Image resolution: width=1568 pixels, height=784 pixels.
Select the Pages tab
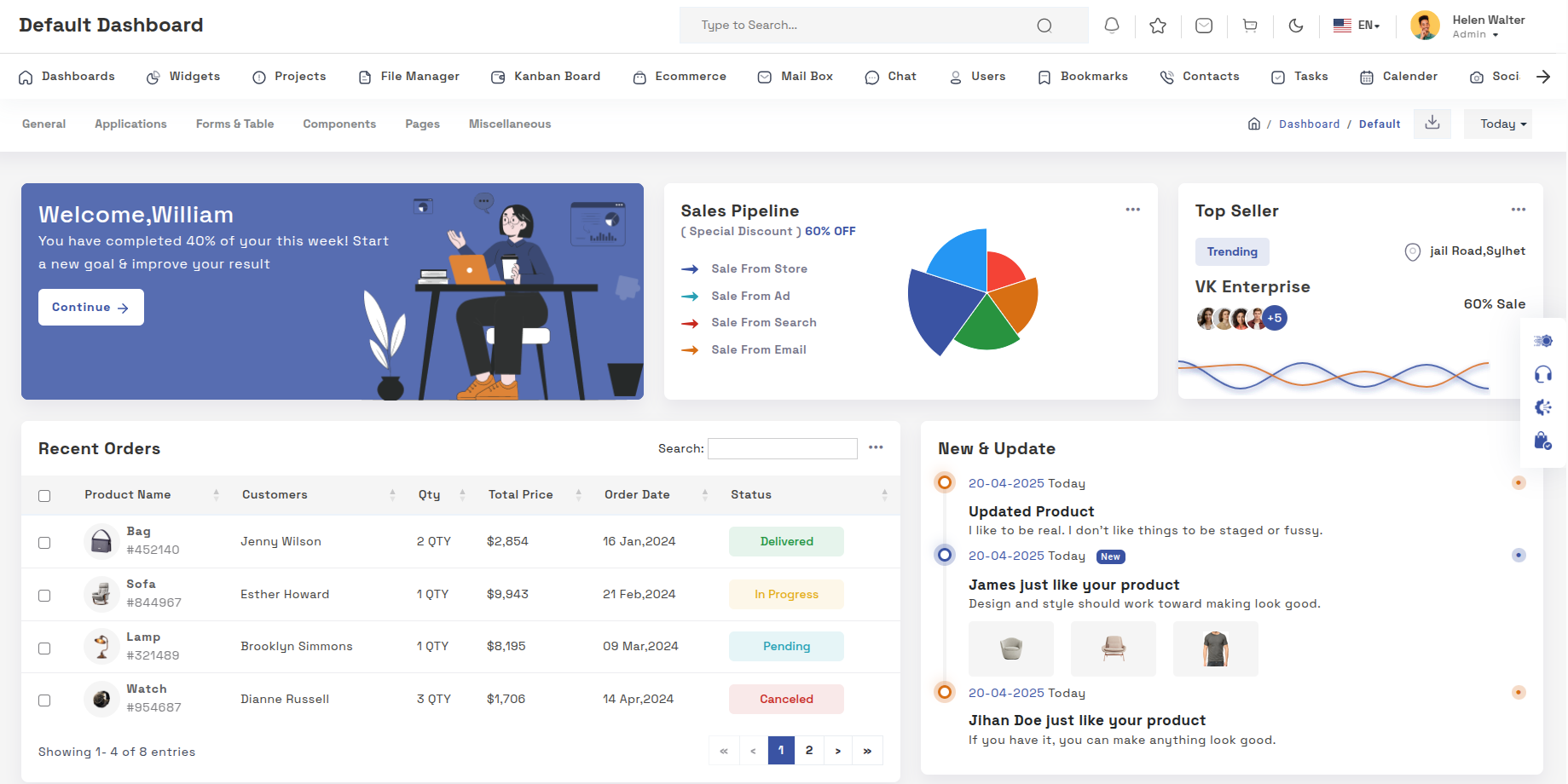[x=423, y=124]
